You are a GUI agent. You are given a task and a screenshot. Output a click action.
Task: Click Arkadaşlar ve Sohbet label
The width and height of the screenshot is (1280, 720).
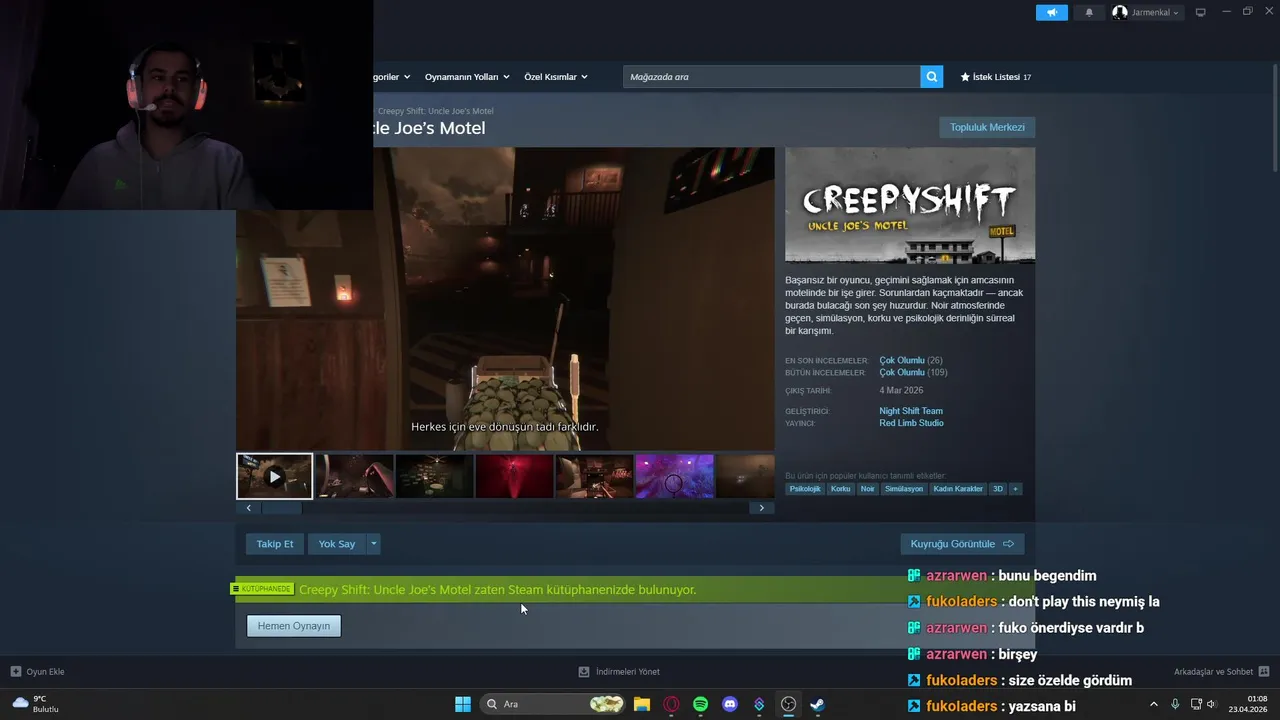point(1213,672)
